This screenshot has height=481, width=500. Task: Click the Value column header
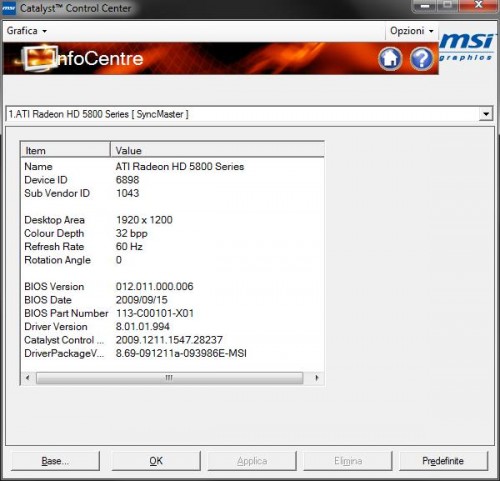point(217,150)
